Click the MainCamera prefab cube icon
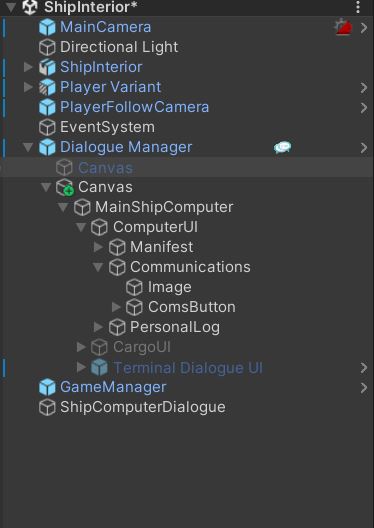The image size is (374, 528). point(47,27)
